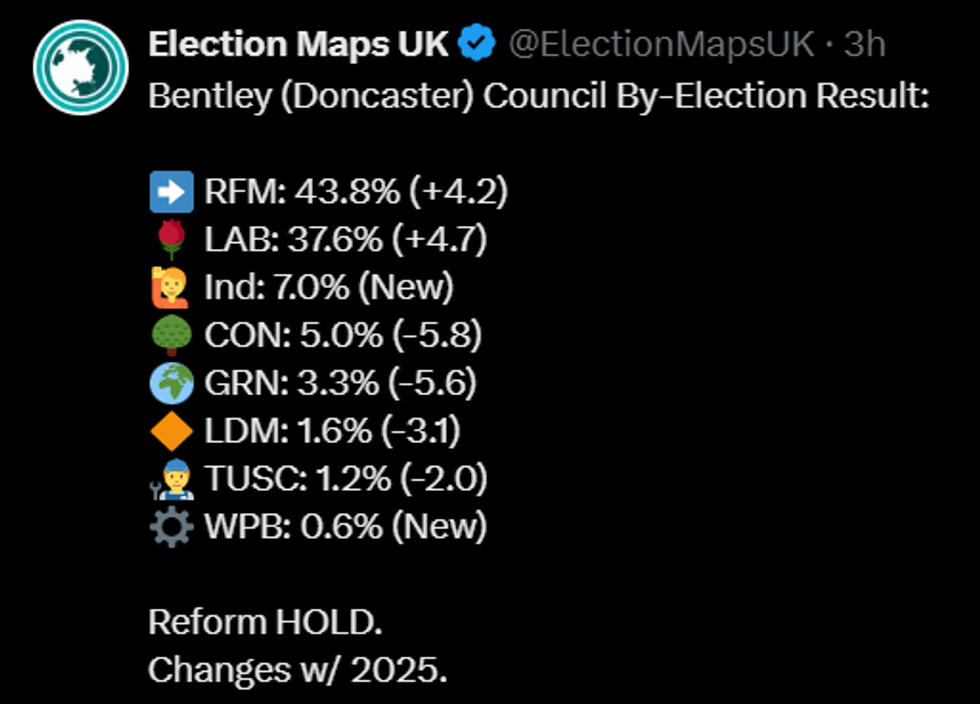
Task: Click the TUSC 1.2% result text
Action: 346,479
